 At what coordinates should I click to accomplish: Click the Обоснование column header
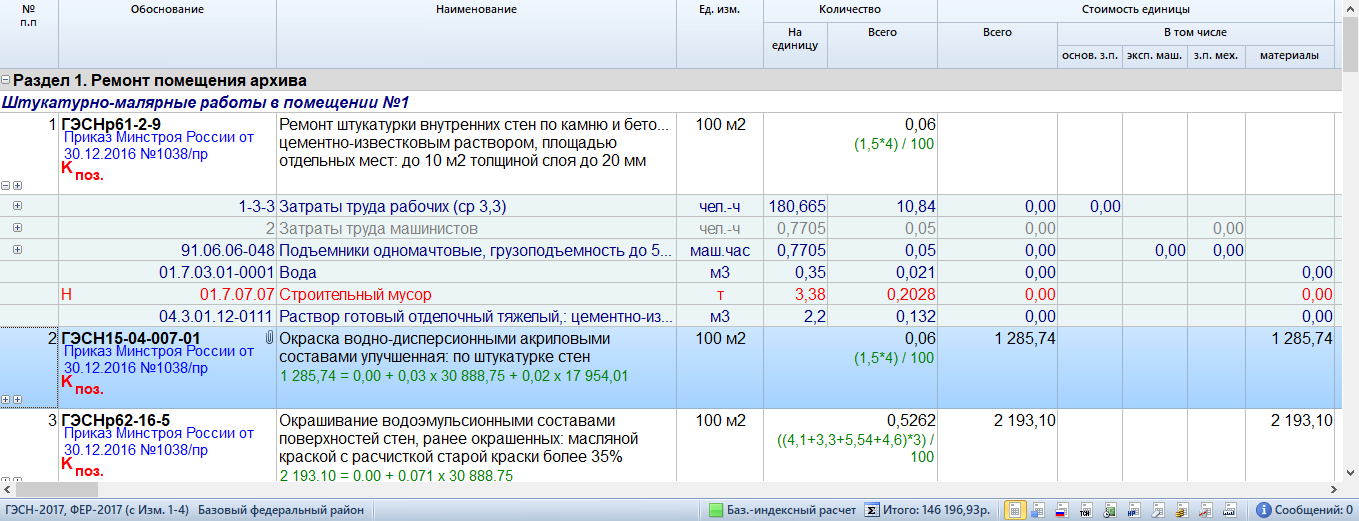tap(167, 9)
